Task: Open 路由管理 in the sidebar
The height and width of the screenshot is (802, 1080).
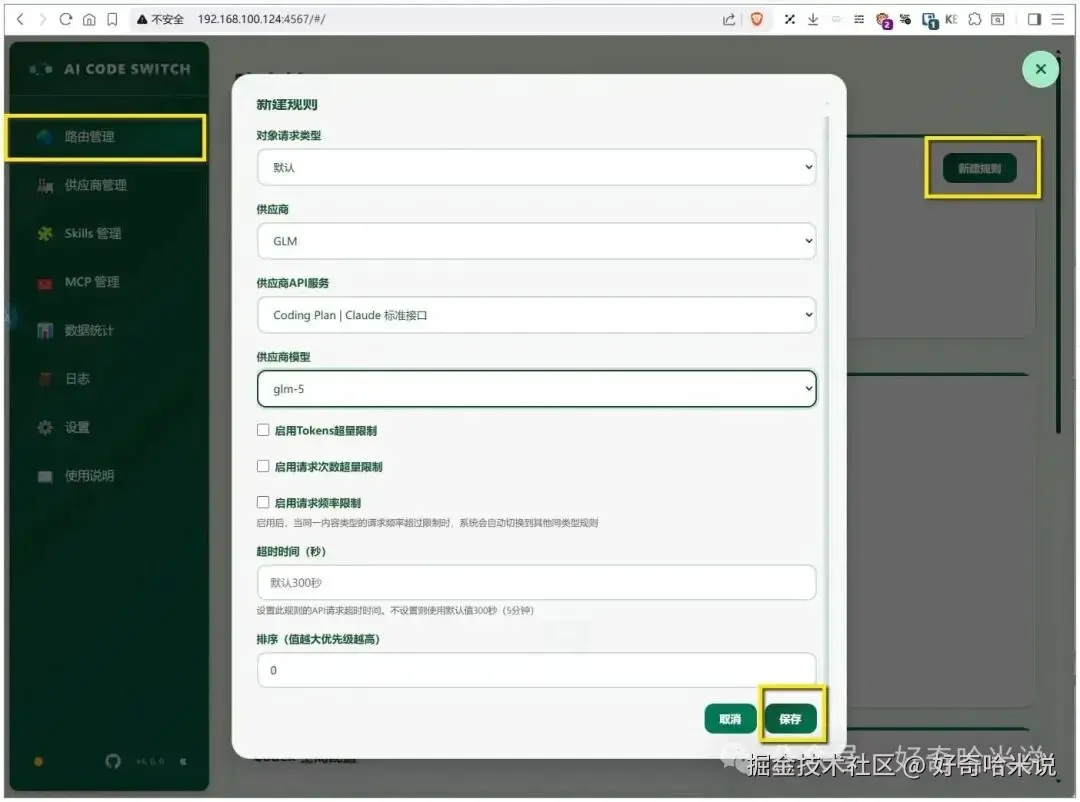Action: 106,137
